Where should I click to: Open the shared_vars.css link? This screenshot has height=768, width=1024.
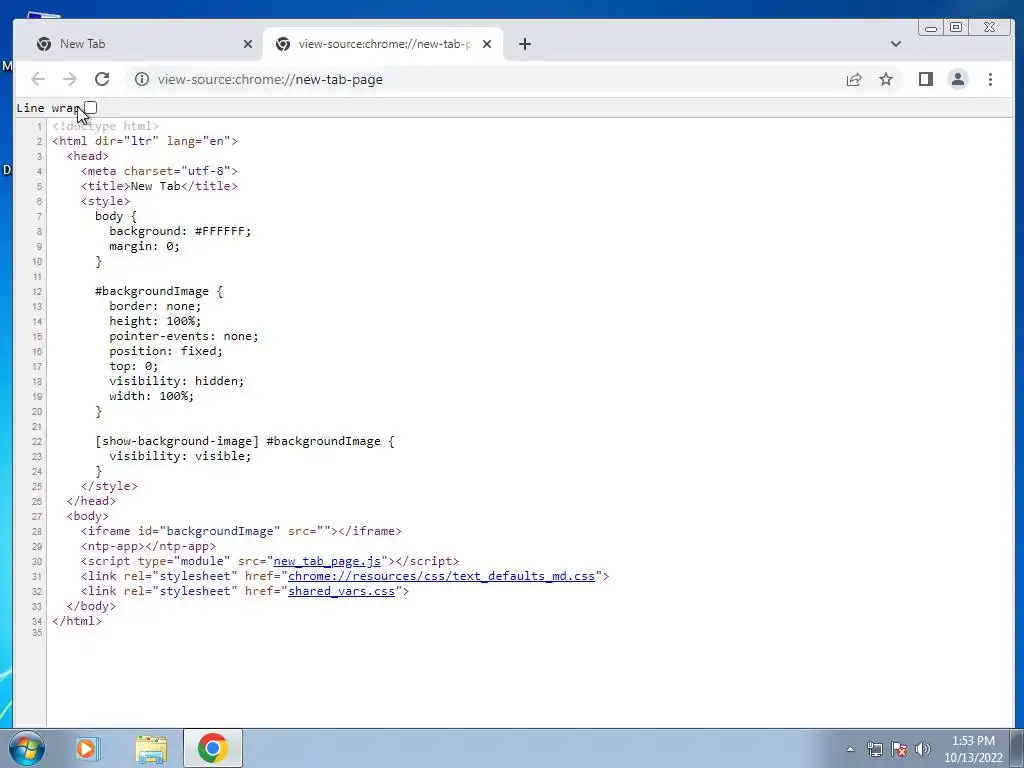(x=342, y=591)
